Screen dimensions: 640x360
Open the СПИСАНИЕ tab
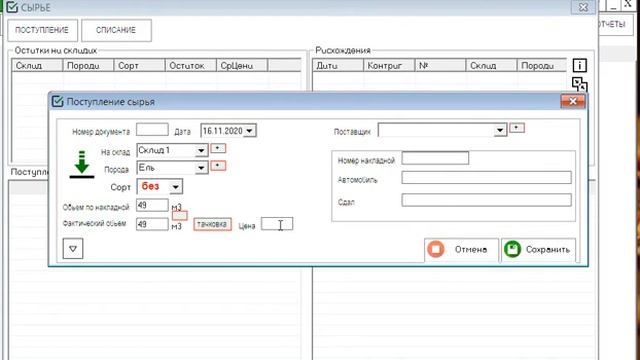116,30
